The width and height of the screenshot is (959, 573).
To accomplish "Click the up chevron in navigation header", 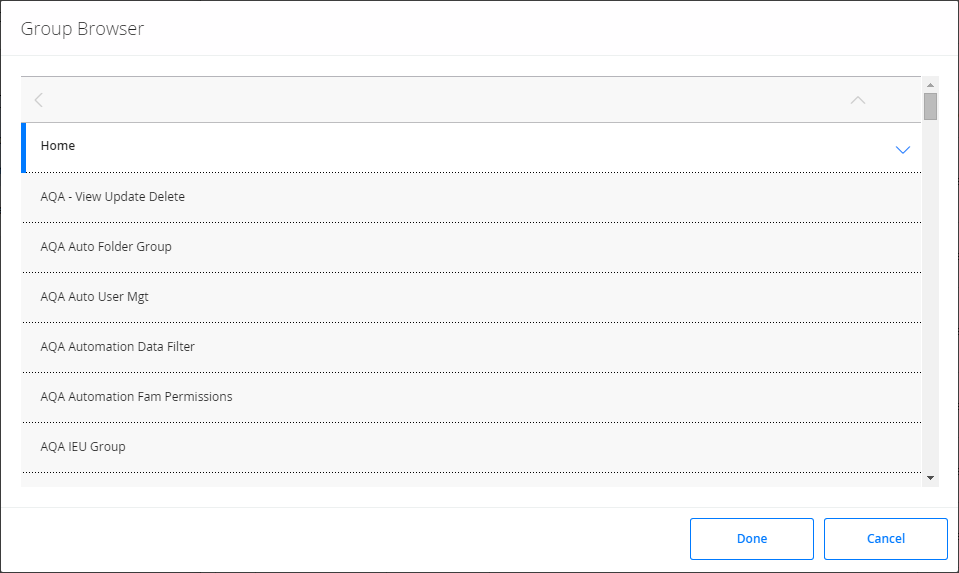I will click(857, 100).
